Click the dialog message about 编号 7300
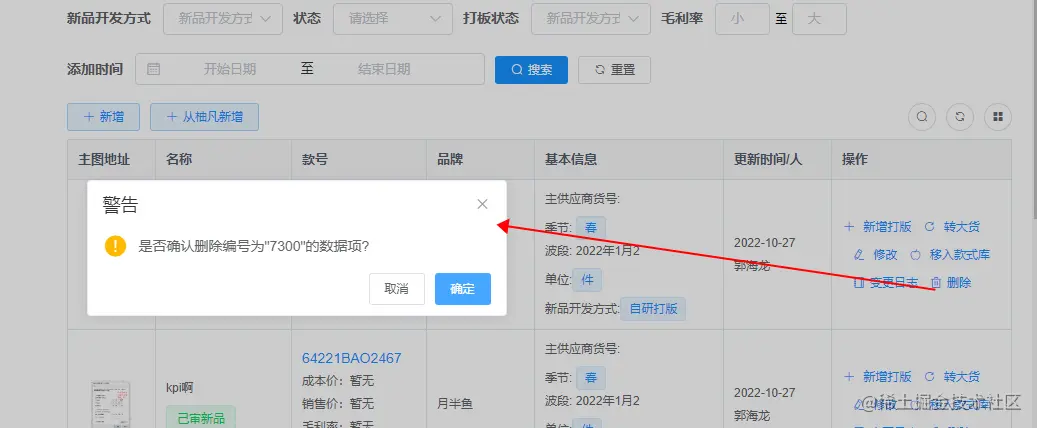Screen dimensions: 1037x428 [253, 247]
